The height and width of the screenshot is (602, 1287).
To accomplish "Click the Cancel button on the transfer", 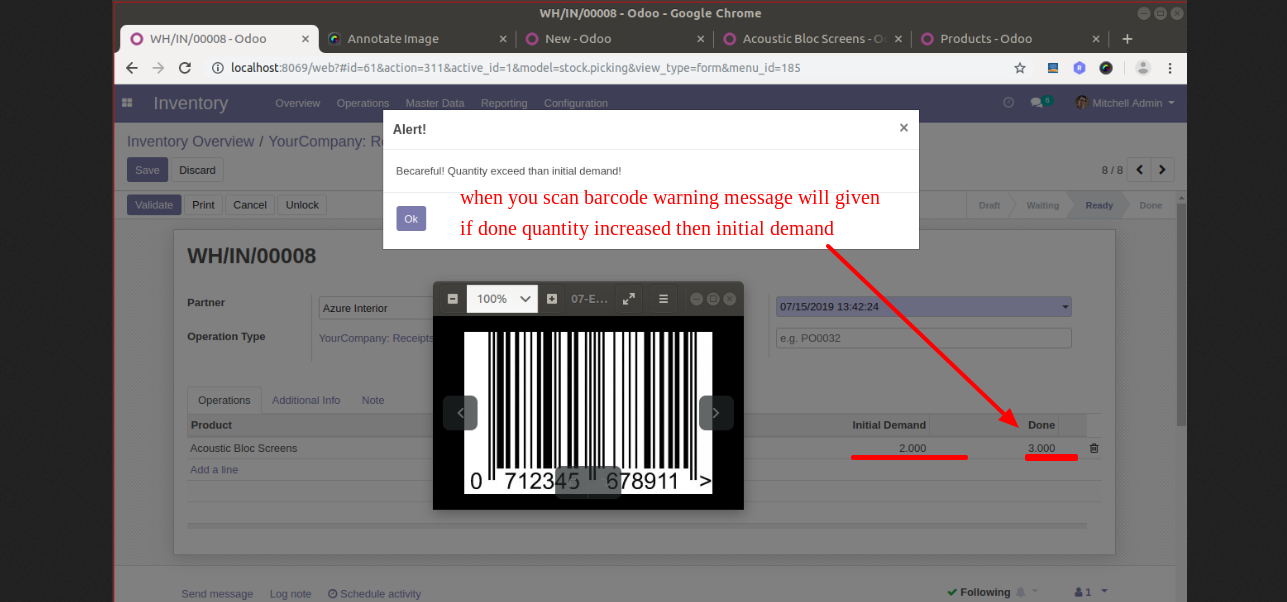I will [250, 205].
